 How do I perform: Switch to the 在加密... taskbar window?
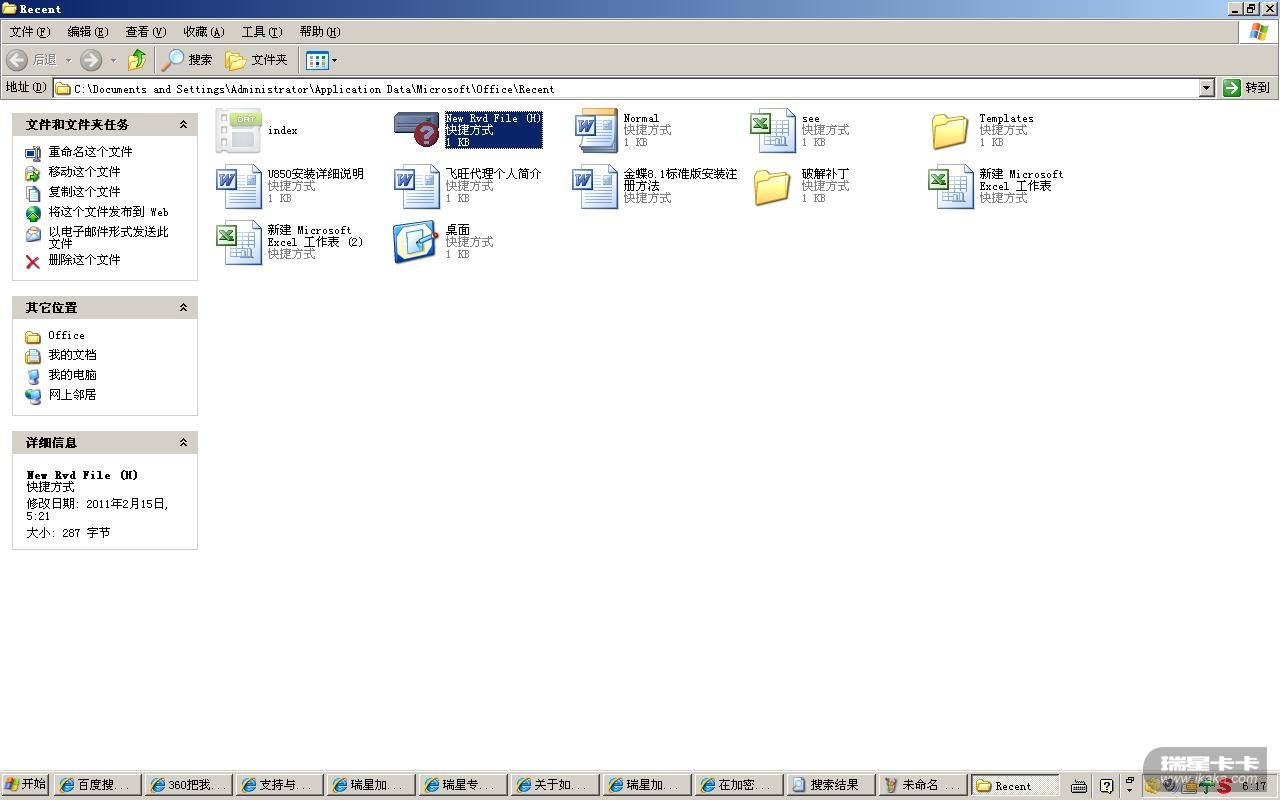[738, 785]
